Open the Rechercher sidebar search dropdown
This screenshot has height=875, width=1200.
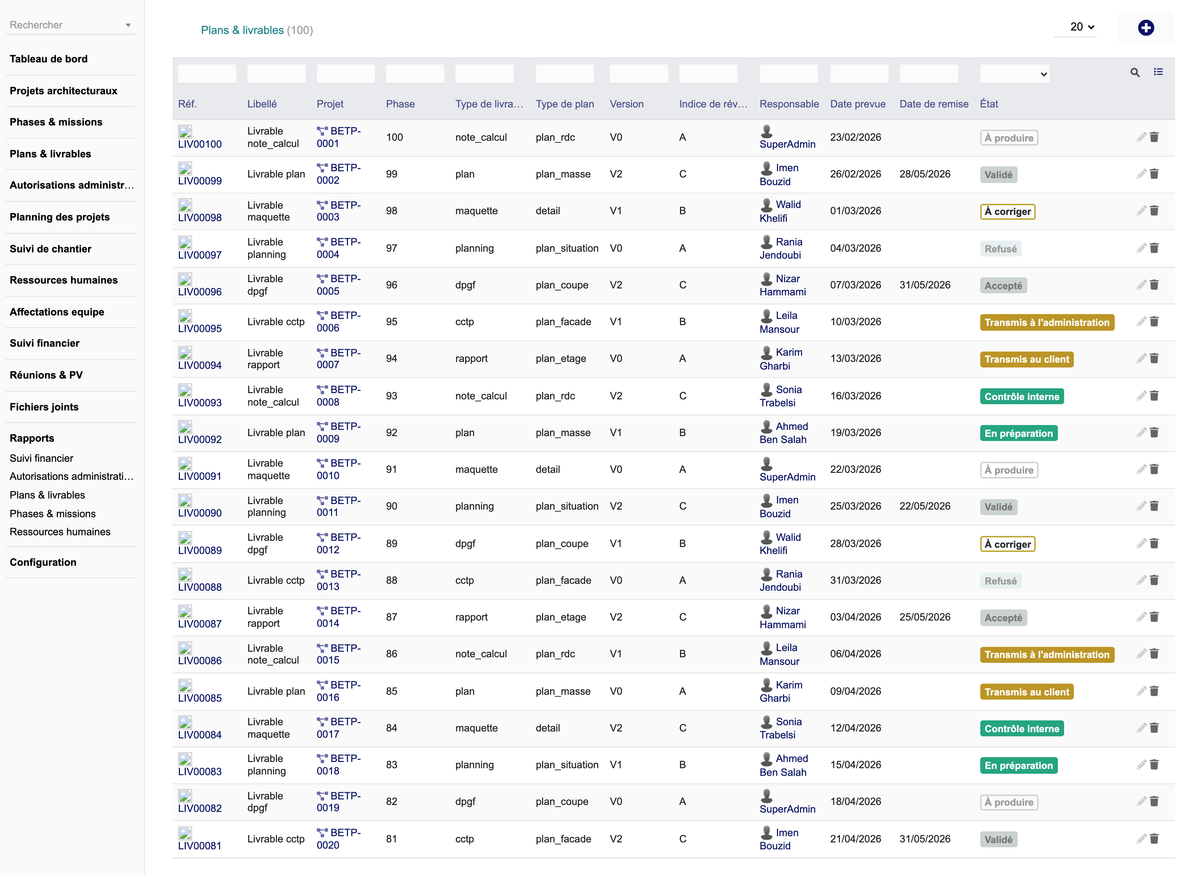coord(70,25)
